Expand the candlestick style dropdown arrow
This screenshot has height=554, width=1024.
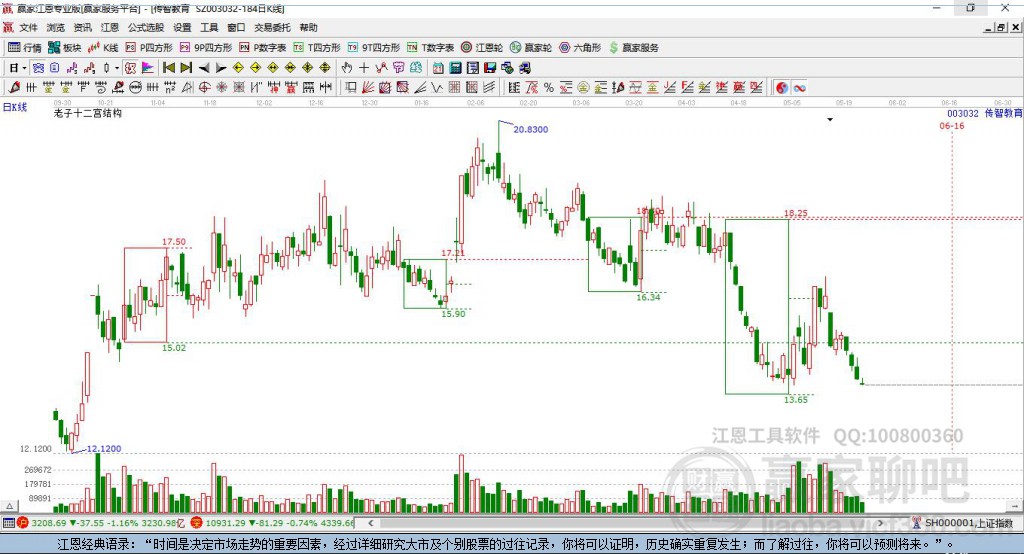pos(117,68)
